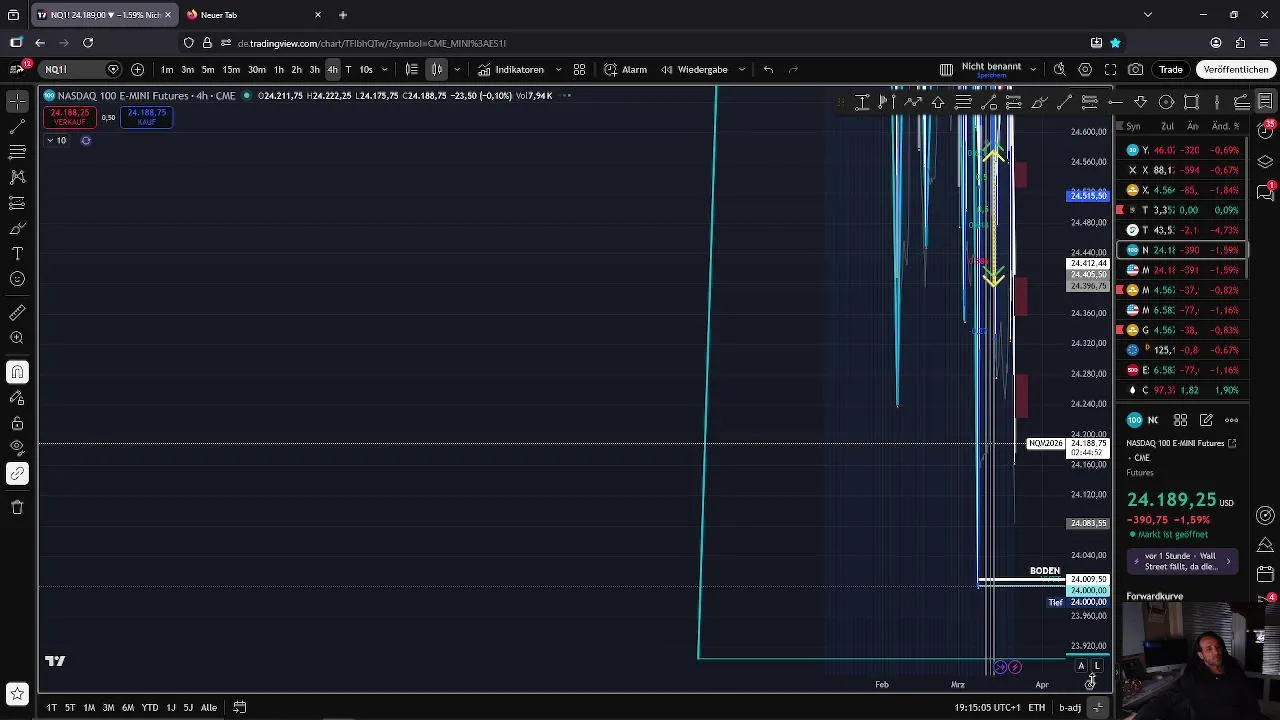Select the Alle date range
Screen dimensions: 1280x720
click(x=209, y=707)
